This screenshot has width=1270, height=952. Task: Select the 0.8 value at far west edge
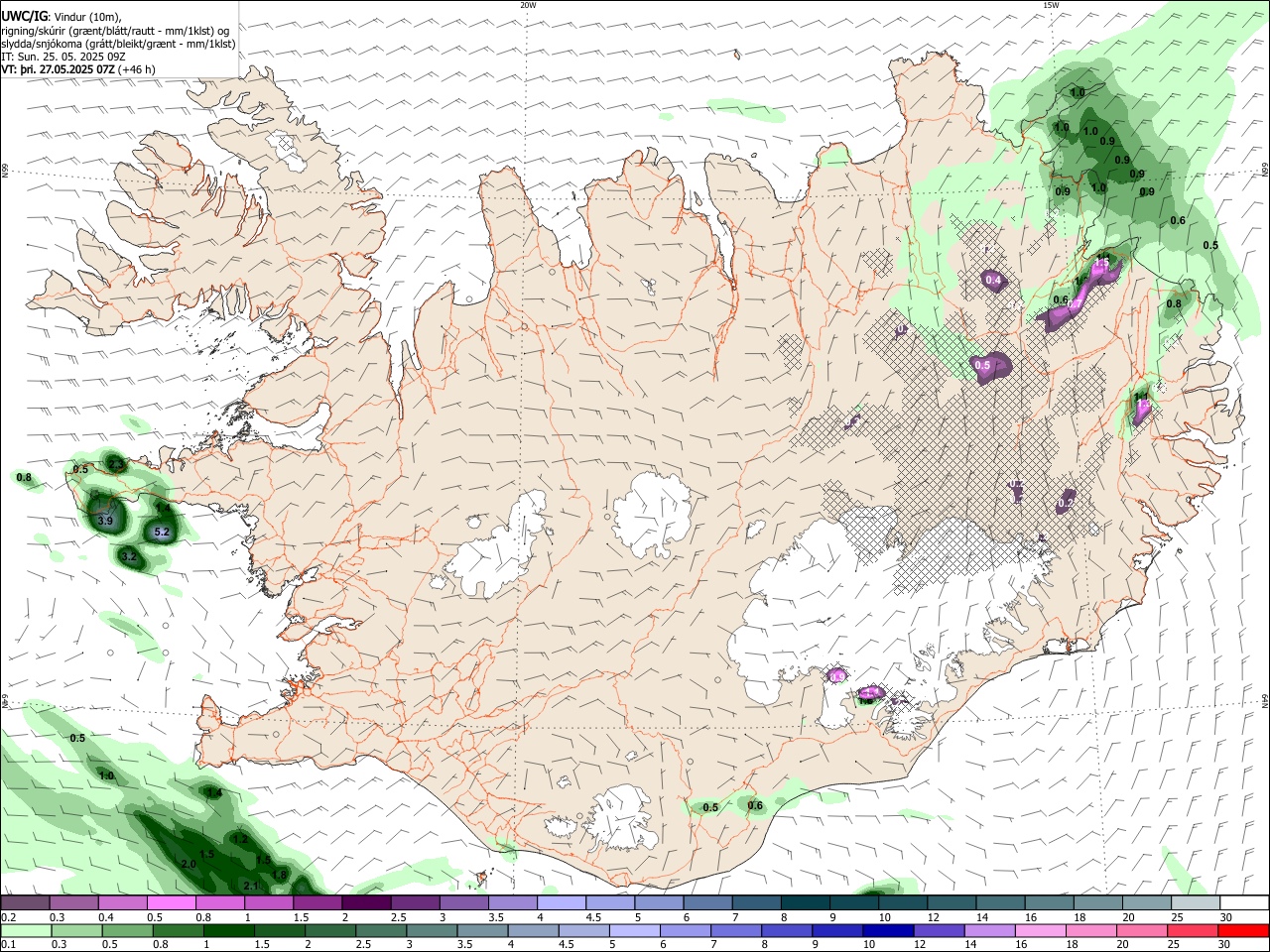(x=25, y=478)
